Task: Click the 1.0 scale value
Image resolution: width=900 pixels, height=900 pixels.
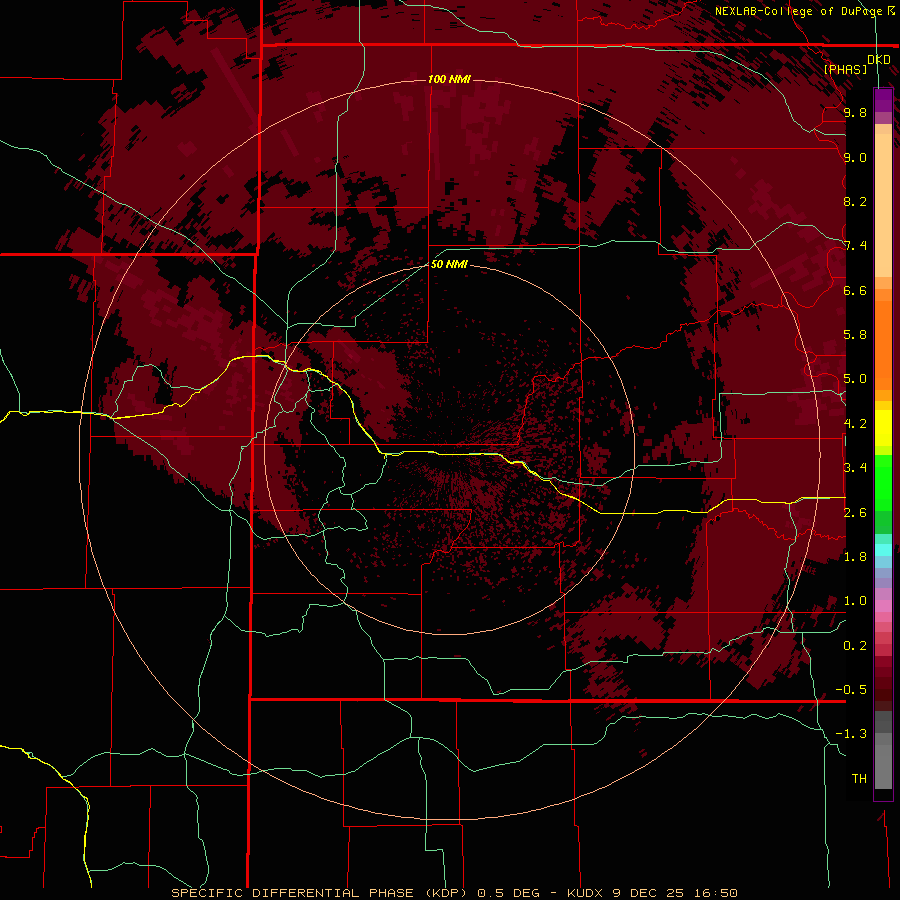Action: (855, 601)
